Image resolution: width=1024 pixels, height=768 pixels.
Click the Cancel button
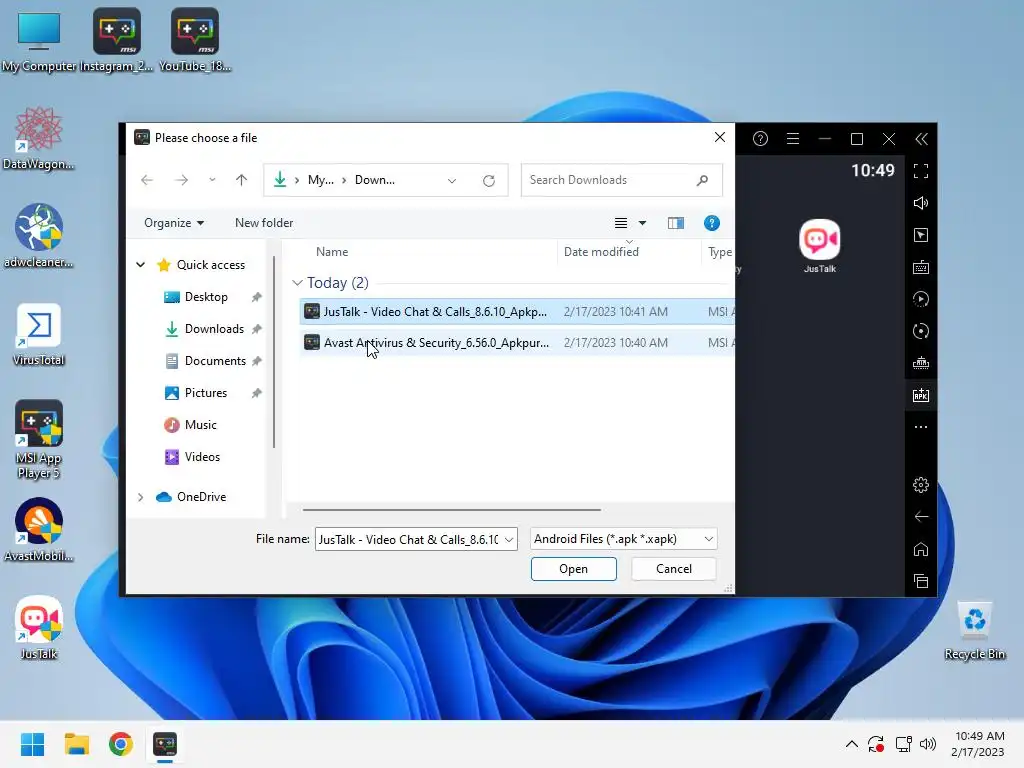pyautogui.click(x=673, y=569)
